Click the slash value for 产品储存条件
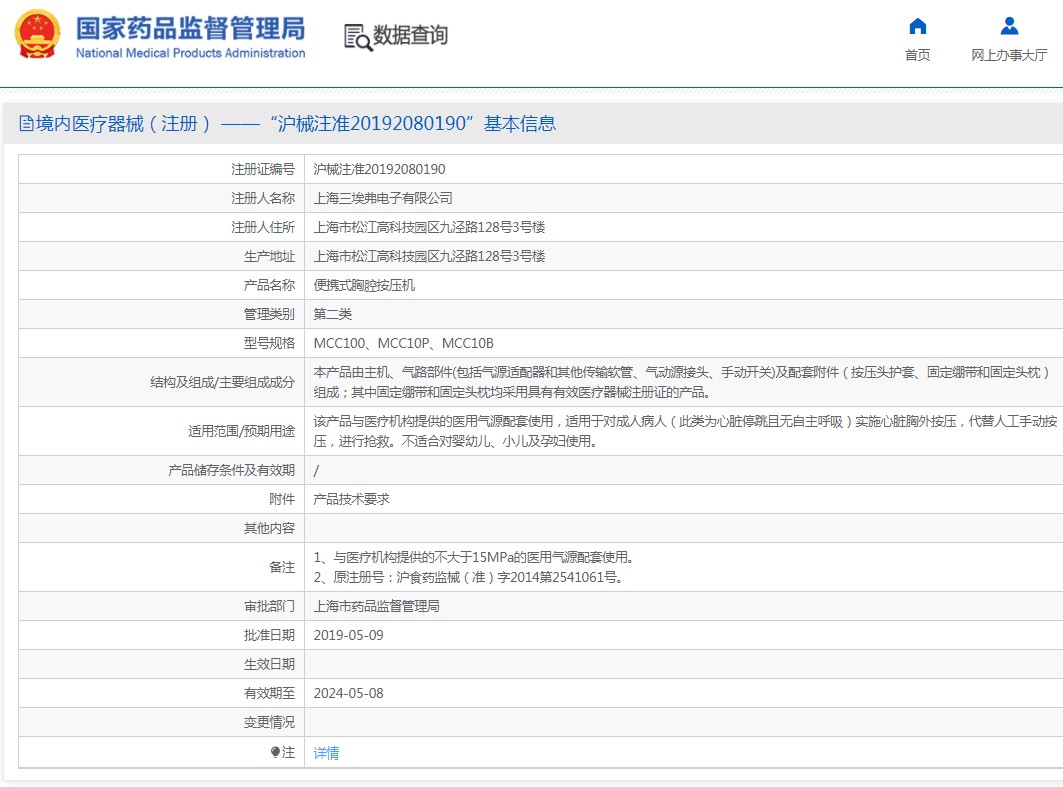Screen dimensions: 1063x787 pos(316,470)
